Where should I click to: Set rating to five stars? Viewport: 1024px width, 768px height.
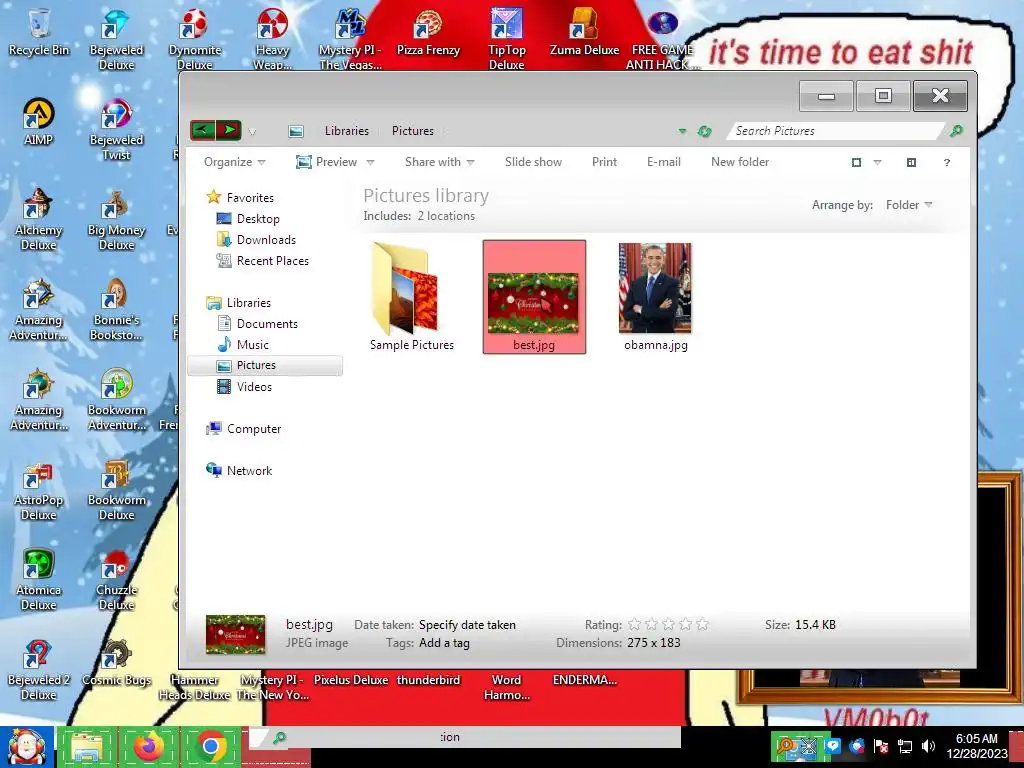(x=702, y=624)
